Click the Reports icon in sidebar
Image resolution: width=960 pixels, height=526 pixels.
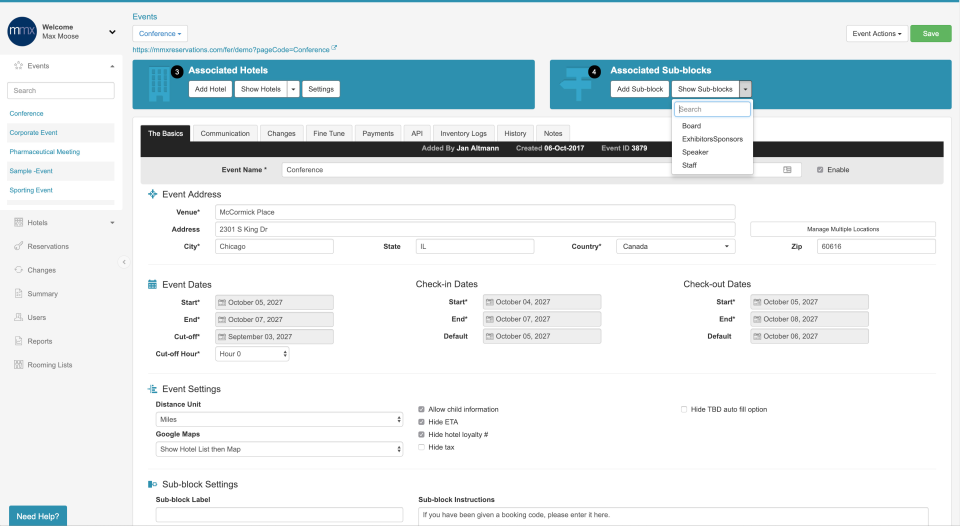18,341
